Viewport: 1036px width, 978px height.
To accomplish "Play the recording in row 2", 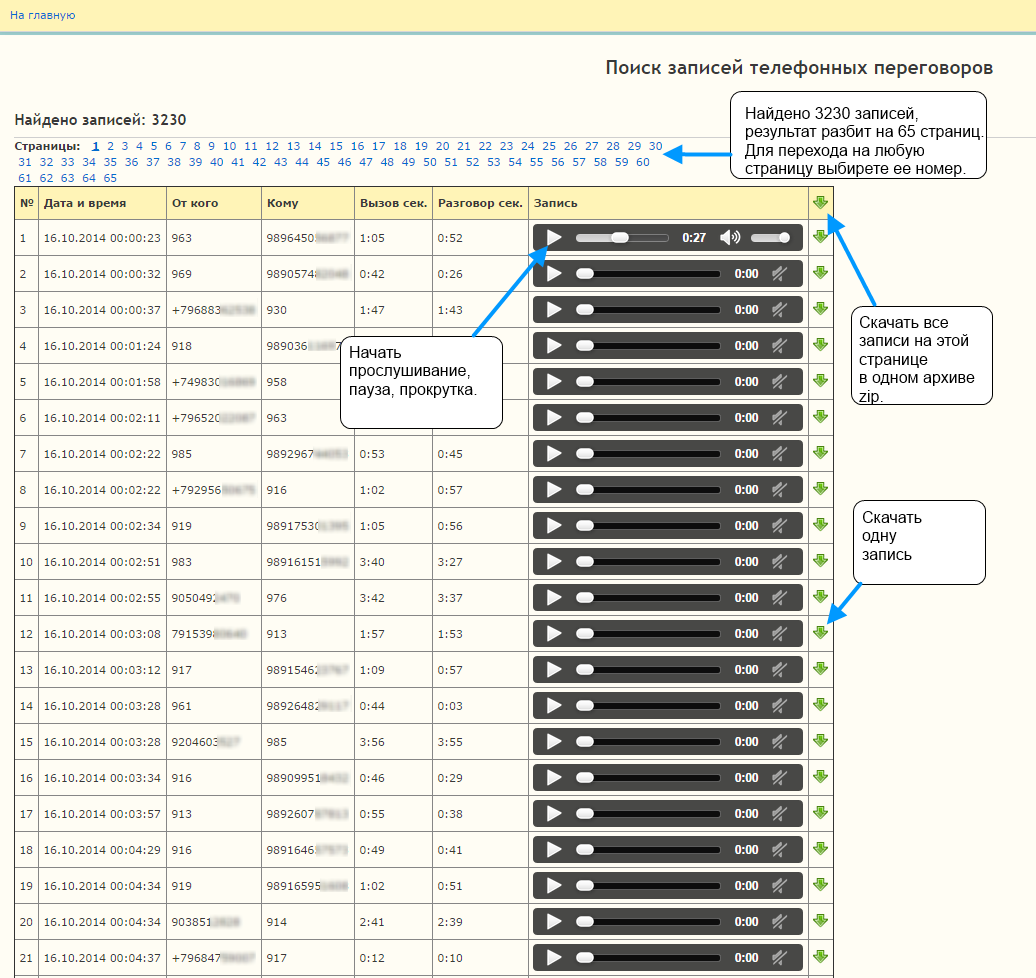I will pyautogui.click(x=554, y=274).
